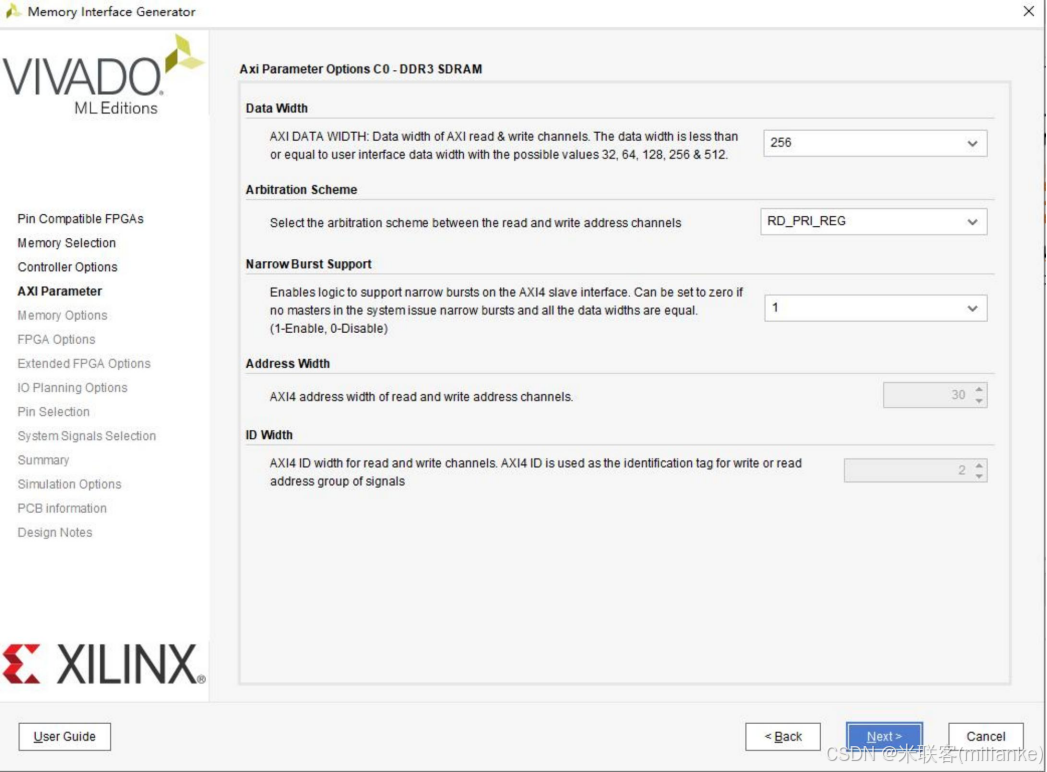Select the Simulation Options navigation item
The image size is (1047, 772).
point(69,483)
